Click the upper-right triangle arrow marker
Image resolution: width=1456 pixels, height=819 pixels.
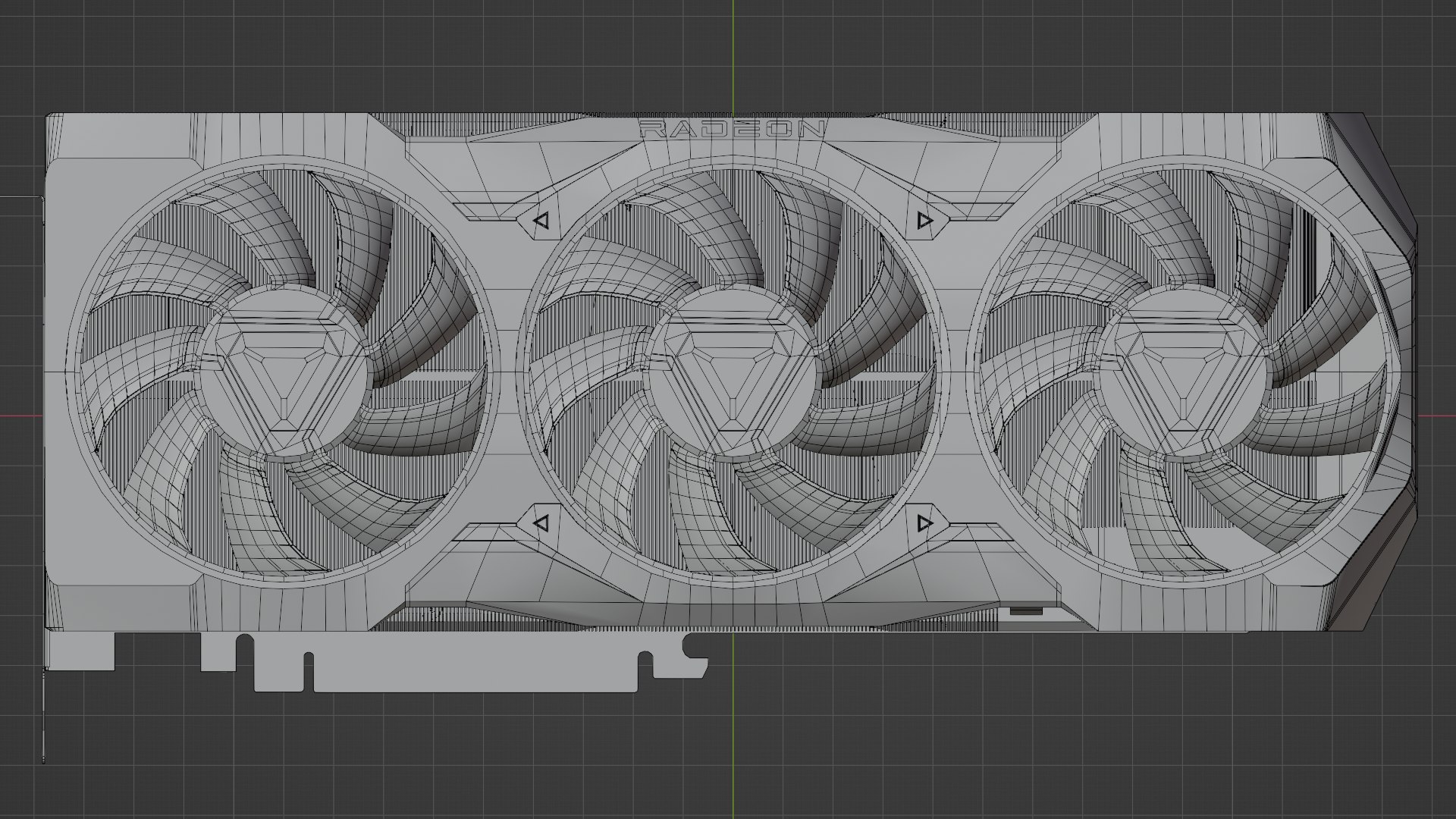pyautogui.click(x=924, y=221)
